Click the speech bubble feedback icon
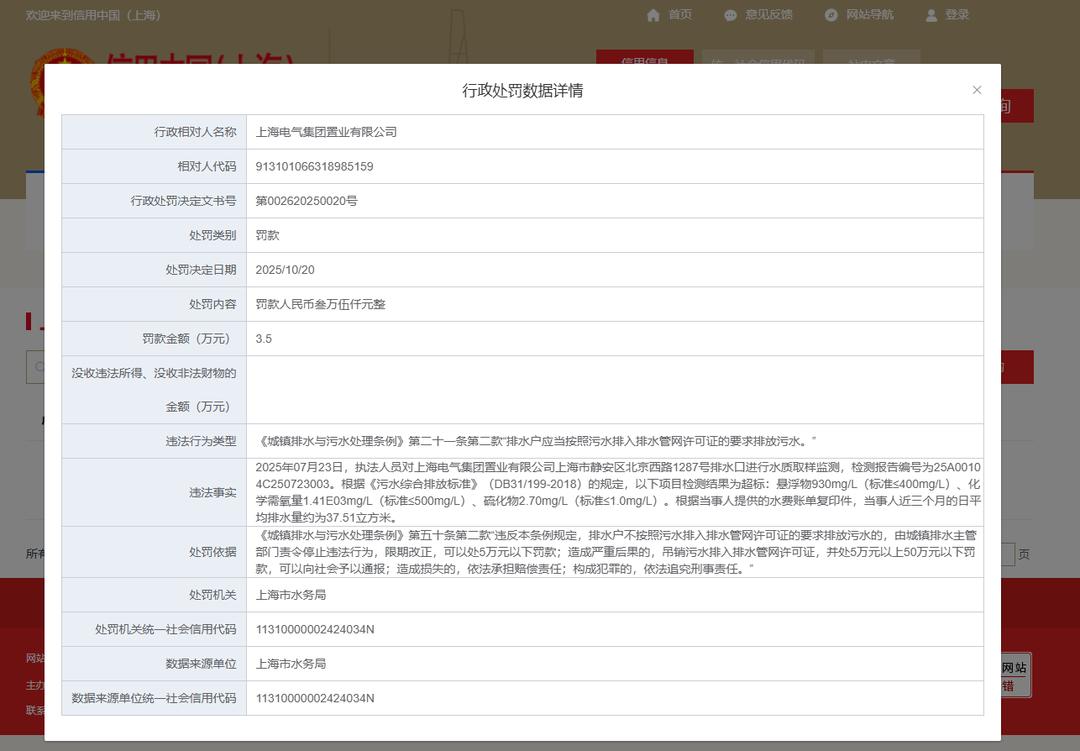Screen dimensions: 1080x751 (731, 15)
